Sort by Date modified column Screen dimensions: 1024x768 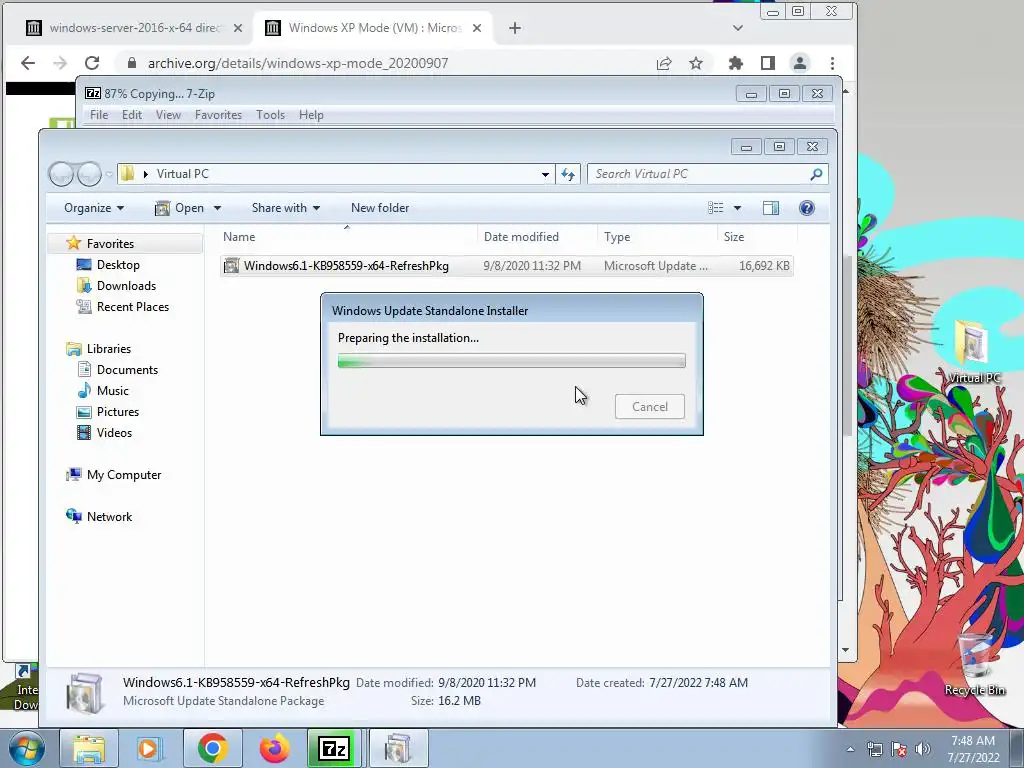pos(537,236)
